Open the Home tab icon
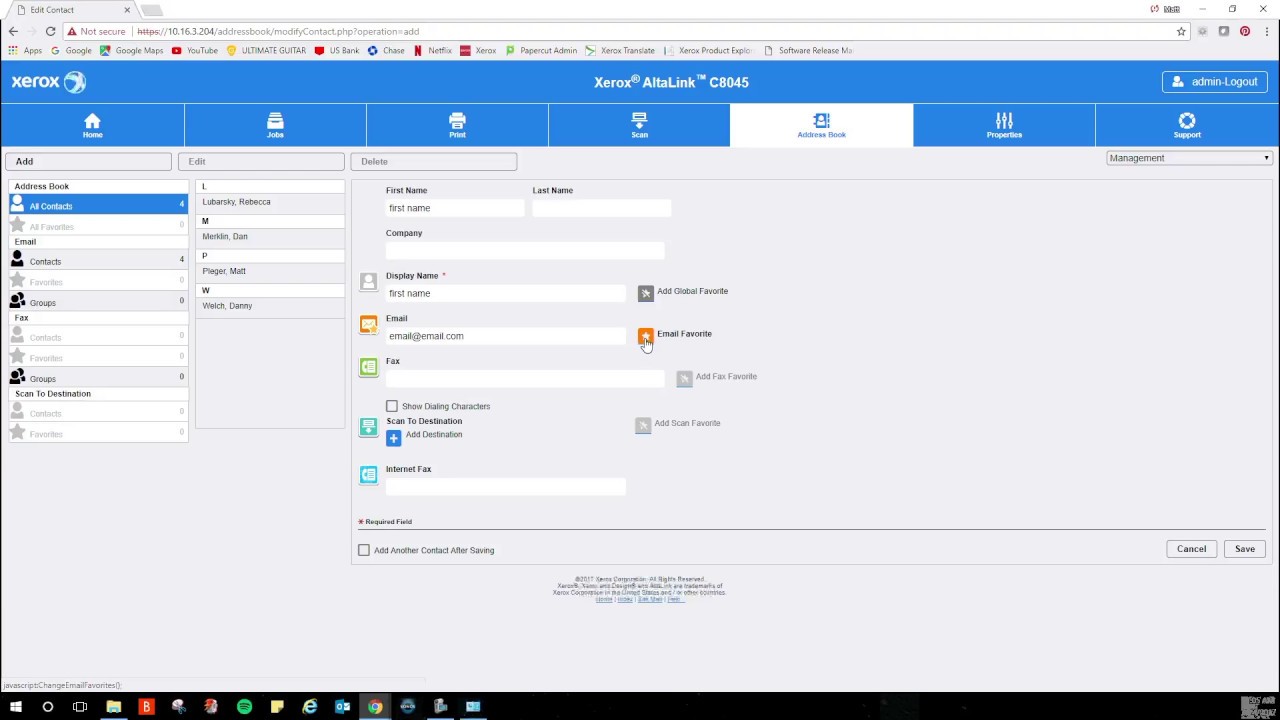1280x720 pixels. [x=92, y=120]
